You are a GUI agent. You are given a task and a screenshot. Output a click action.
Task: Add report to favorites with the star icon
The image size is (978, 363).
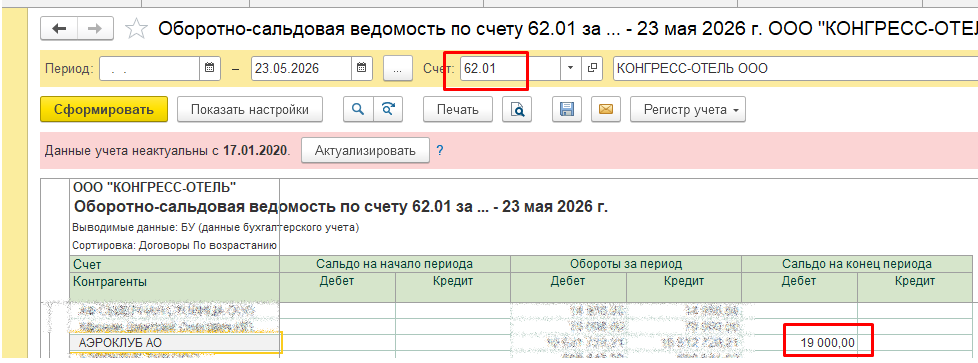click(x=136, y=29)
